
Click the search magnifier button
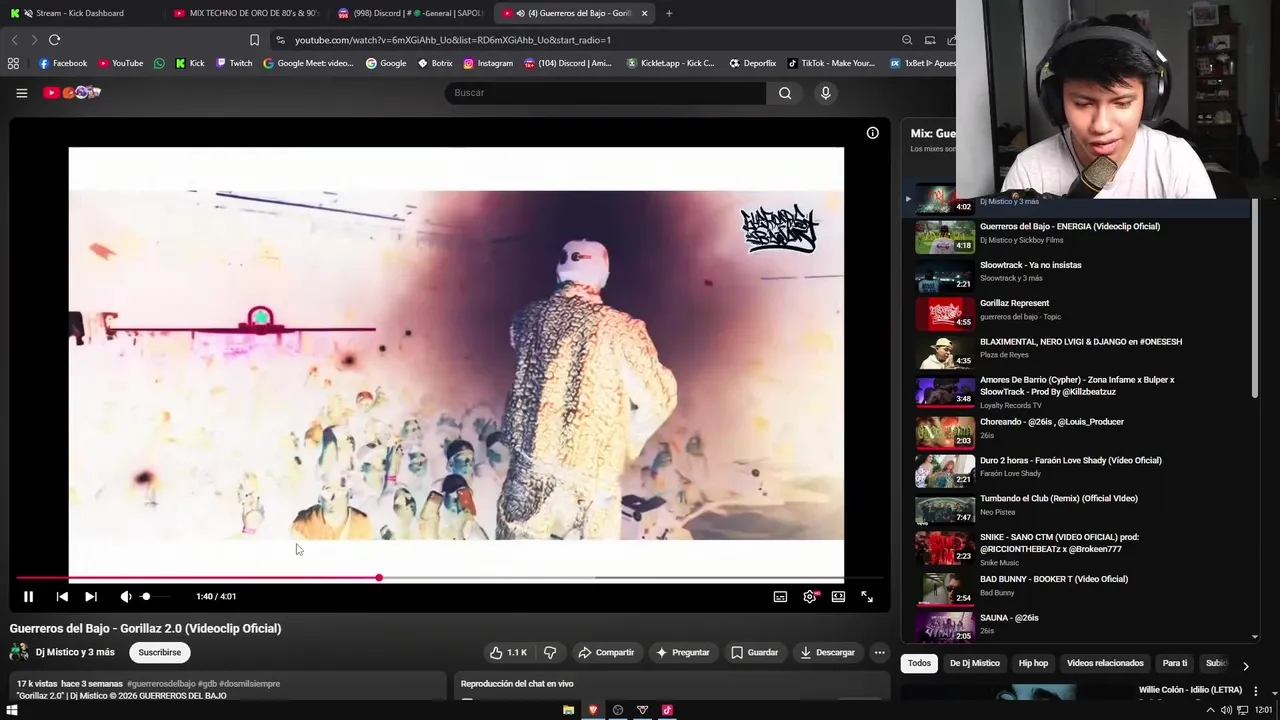785,93
